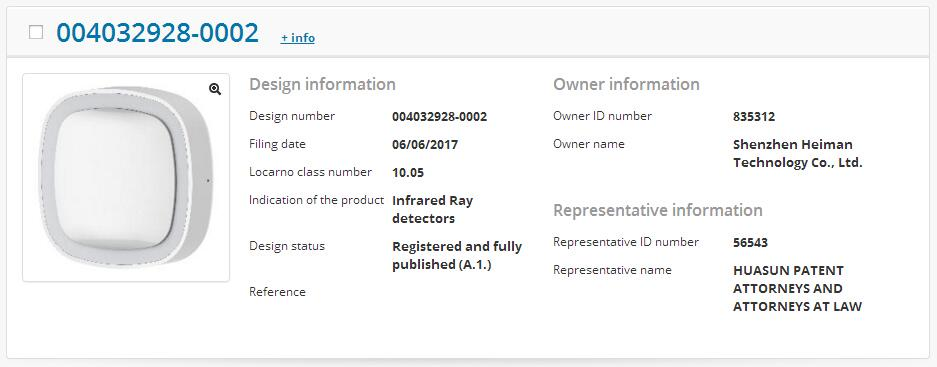Click the Reference field label
This screenshot has height=367, width=937.
277,292
